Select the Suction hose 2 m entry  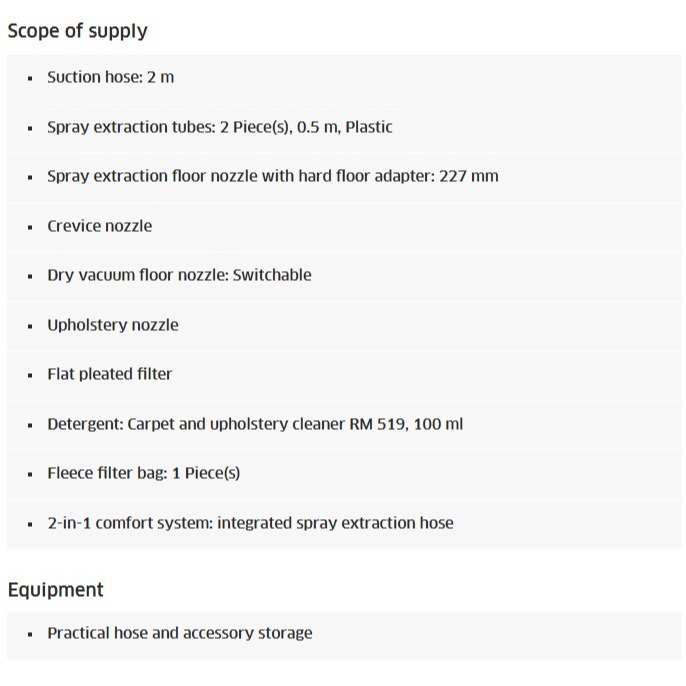pos(110,77)
